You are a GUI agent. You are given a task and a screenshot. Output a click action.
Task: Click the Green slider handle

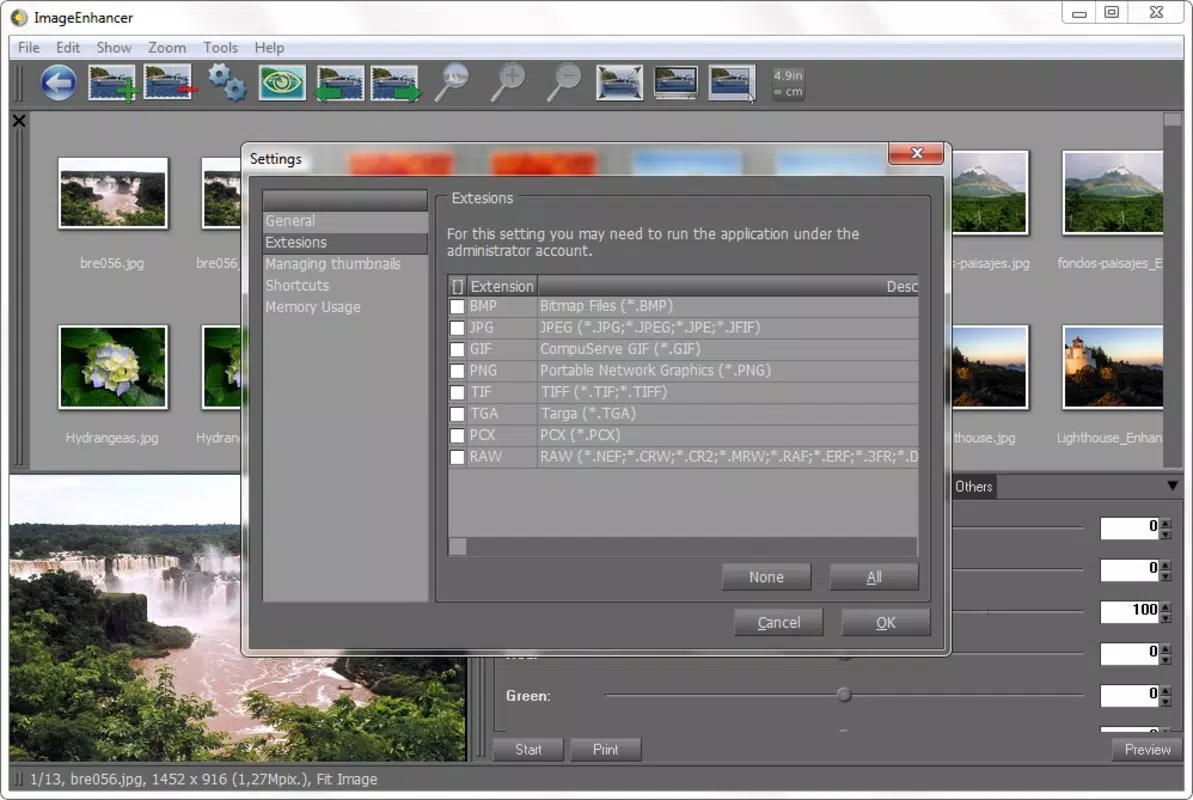point(843,694)
